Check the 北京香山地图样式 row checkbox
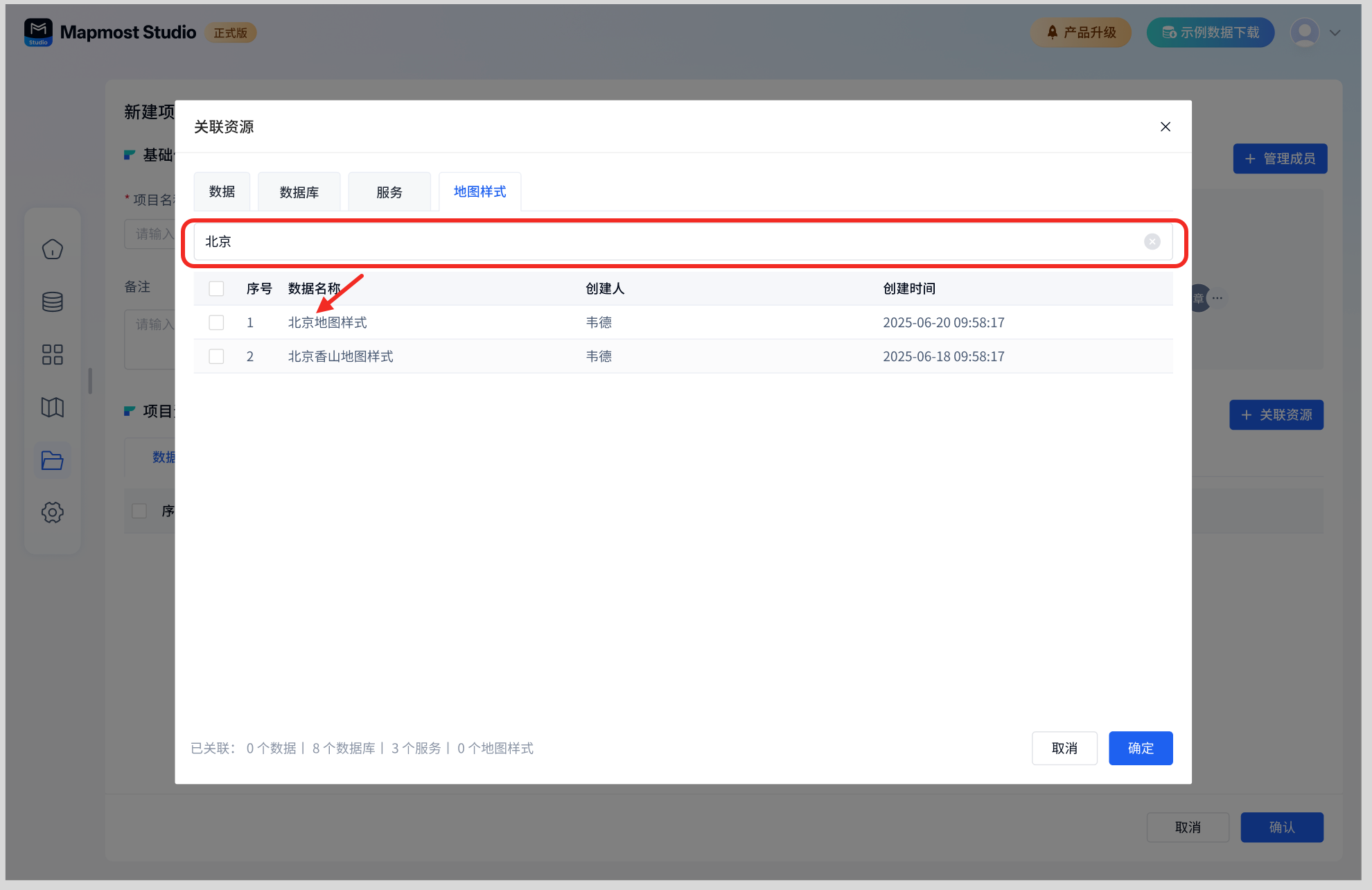The image size is (1372, 890). [x=216, y=356]
